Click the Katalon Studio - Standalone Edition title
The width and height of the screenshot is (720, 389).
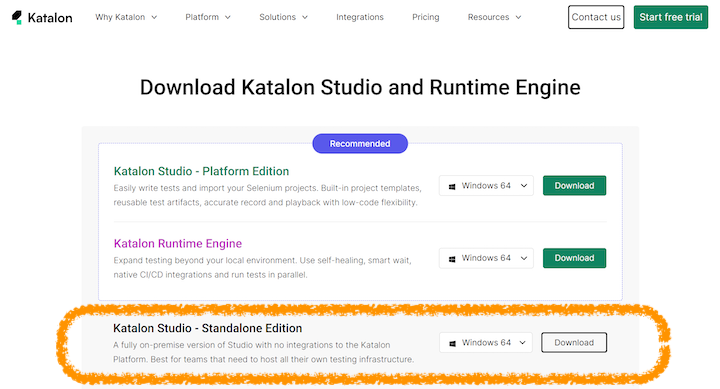[x=208, y=328]
